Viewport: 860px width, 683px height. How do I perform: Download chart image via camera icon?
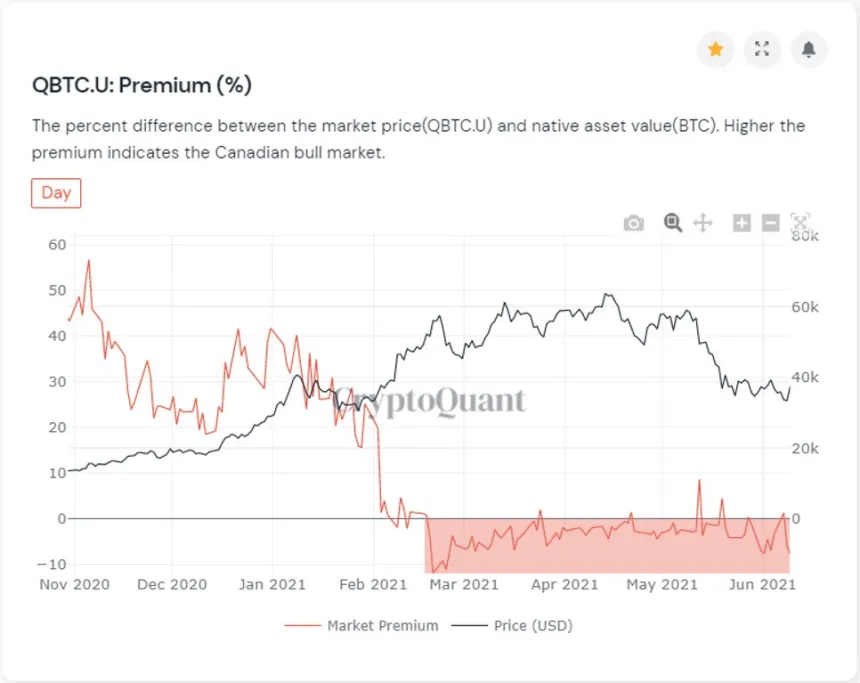pos(633,222)
